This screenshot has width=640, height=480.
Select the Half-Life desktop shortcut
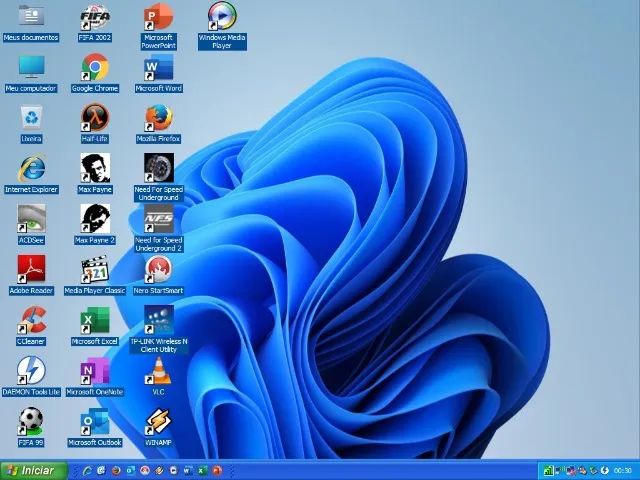pos(95,125)
